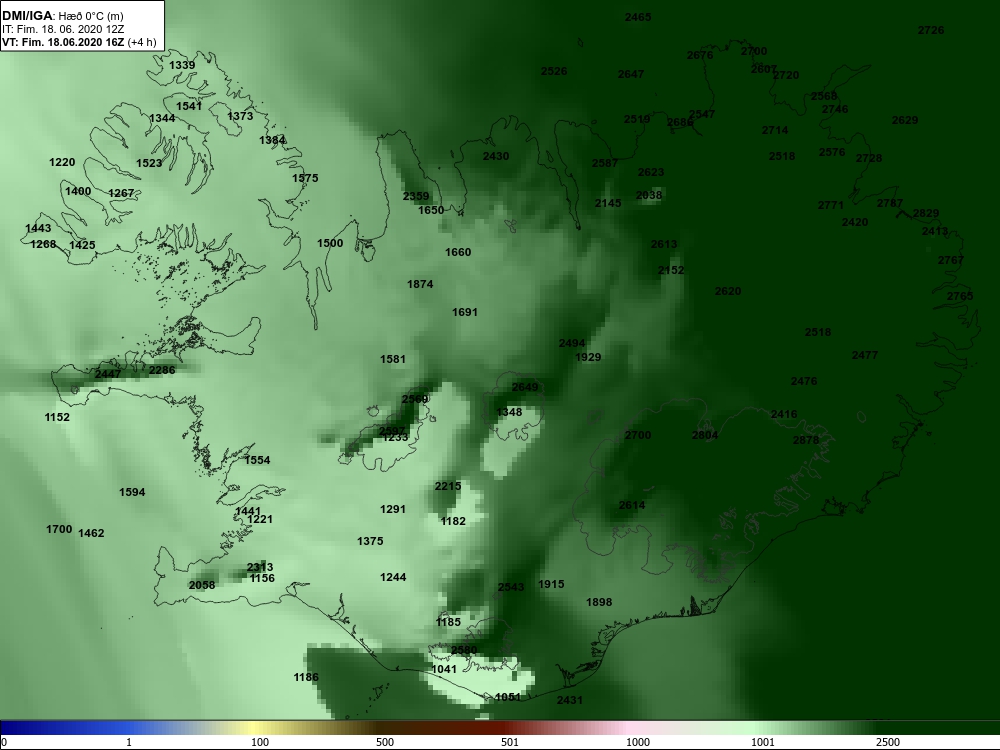The height and width of the screenshot is (750, 1000).
Task: Select the map value 2431
Action: point(570,700)
